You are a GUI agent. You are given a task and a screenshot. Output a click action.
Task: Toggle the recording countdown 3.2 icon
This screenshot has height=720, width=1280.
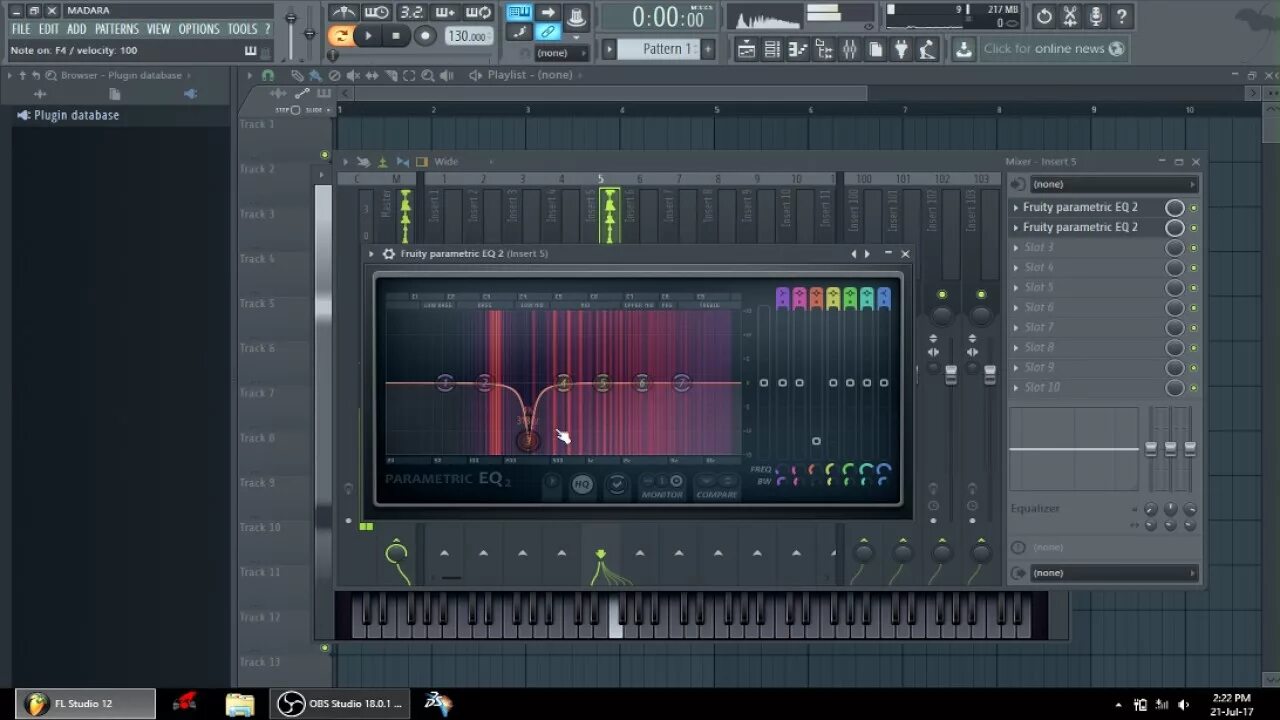[x=411, y=13]
